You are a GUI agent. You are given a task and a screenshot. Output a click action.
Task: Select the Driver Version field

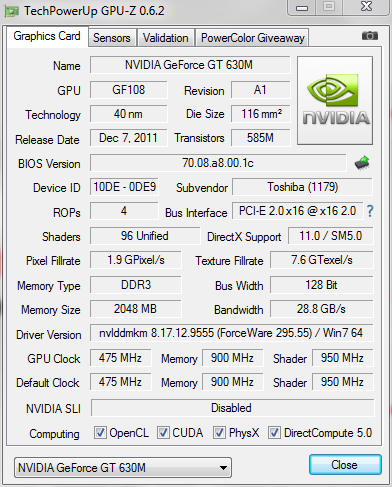[231, 333]
